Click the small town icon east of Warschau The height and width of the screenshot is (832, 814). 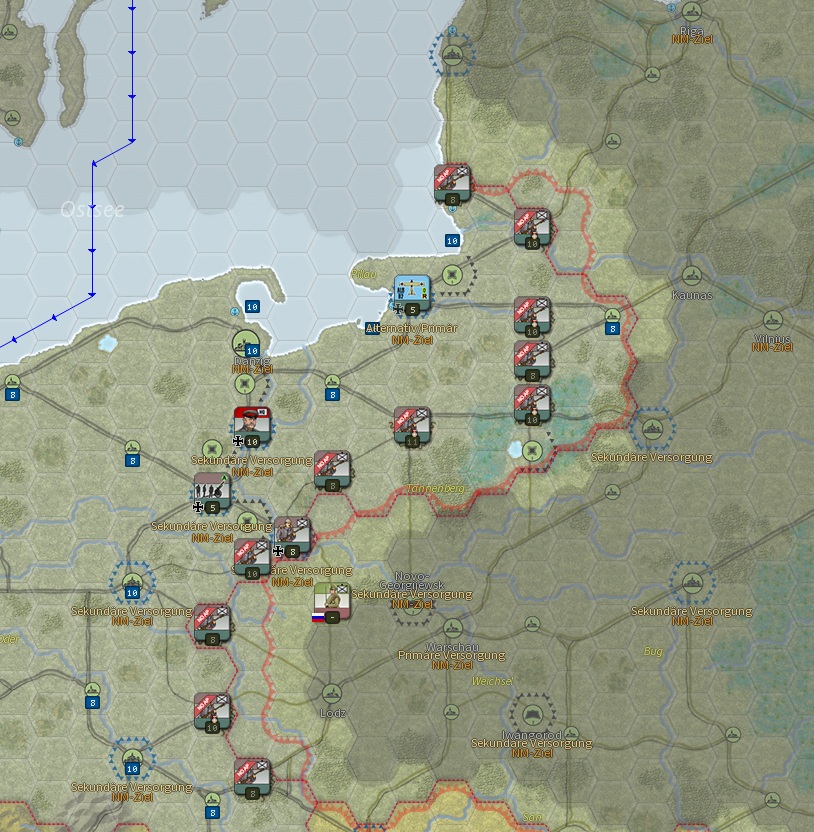pyautogui.click(x=532, y=624)
